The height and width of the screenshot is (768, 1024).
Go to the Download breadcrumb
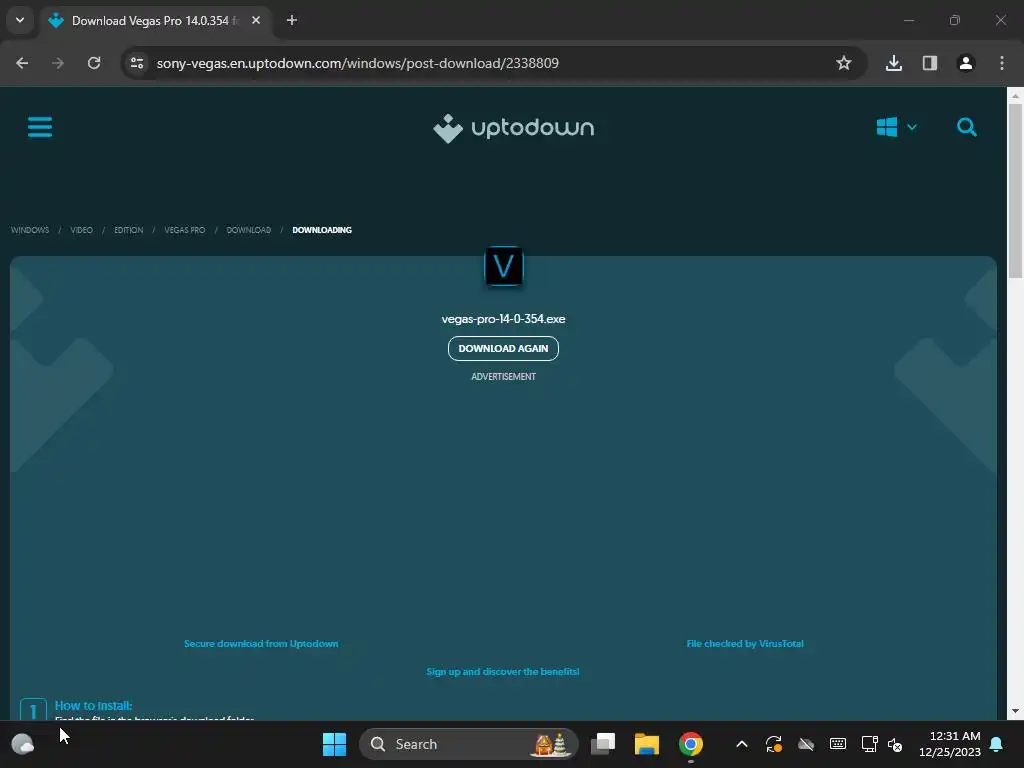pyautogui.click(x=249, y=230)
